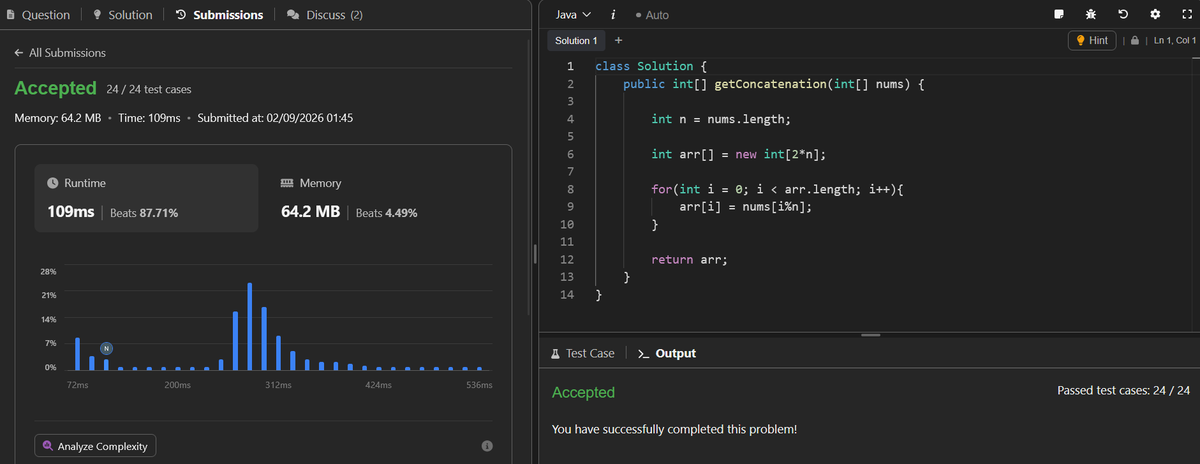
Task: Click the tallest bar in runtime histogram
Action: 249,326
